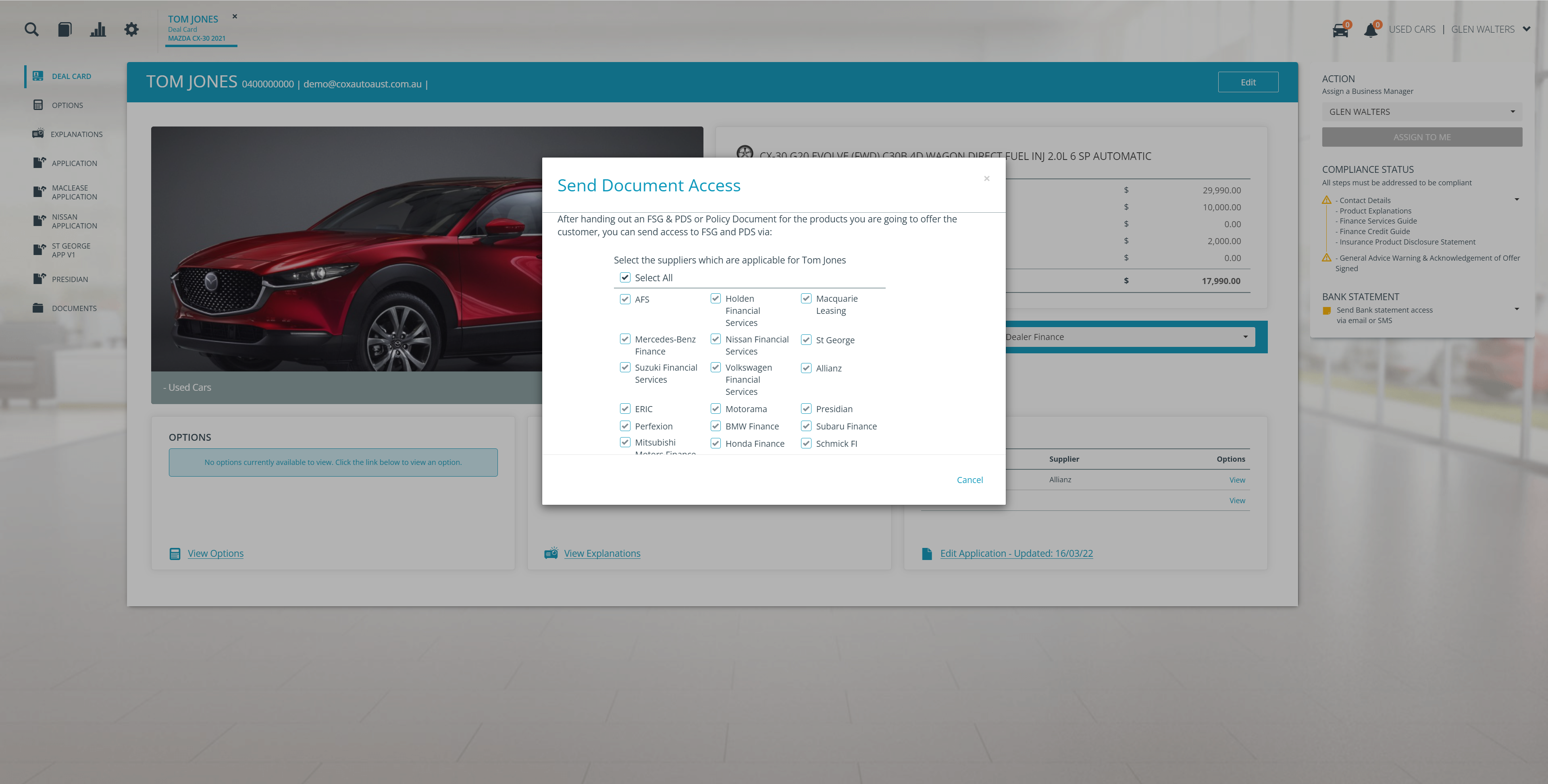This screenshot has height=784, width=1548.
Task: Uncheck the Macquarie Leasing checkbox
Action: [x=806, y=299]
